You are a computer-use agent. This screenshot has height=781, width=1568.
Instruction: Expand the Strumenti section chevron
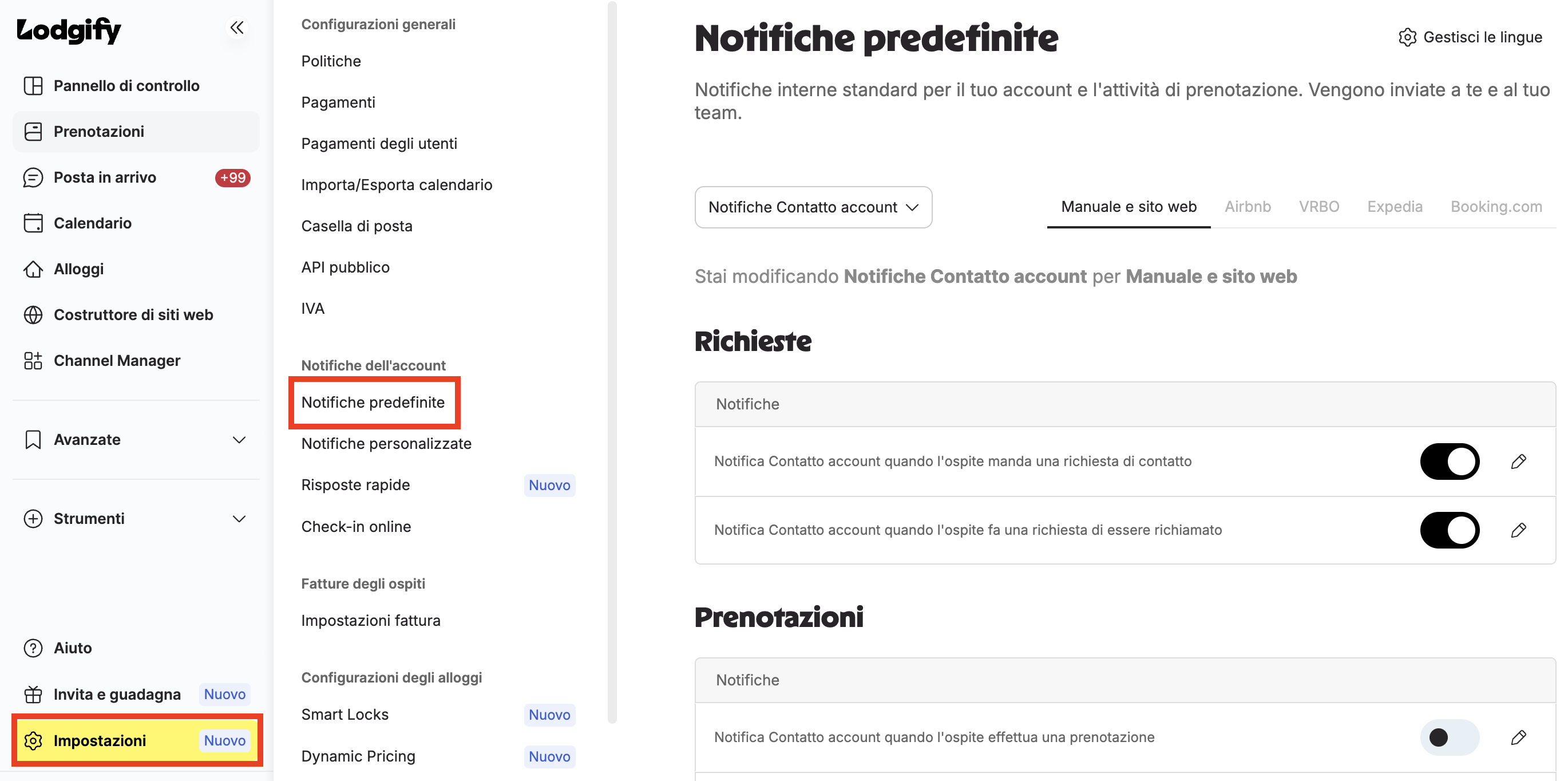point(239,519)
